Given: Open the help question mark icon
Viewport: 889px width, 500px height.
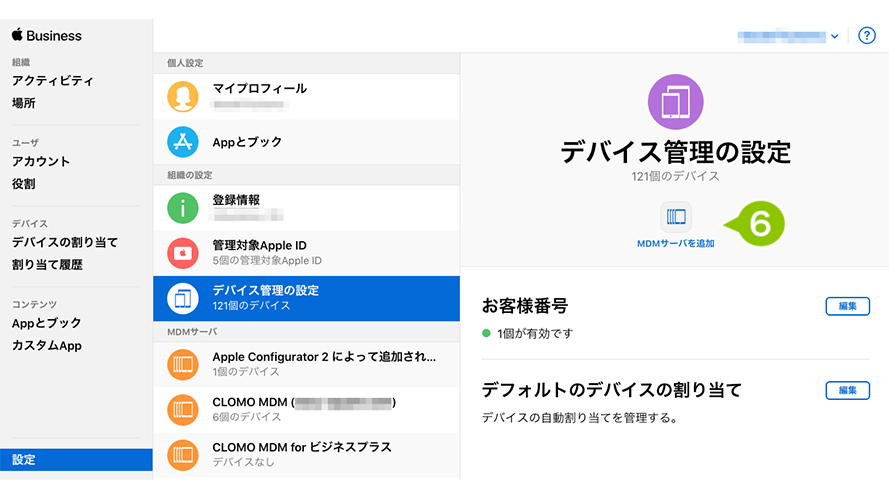Looking at the screenshot, I should tap(866, 36).
